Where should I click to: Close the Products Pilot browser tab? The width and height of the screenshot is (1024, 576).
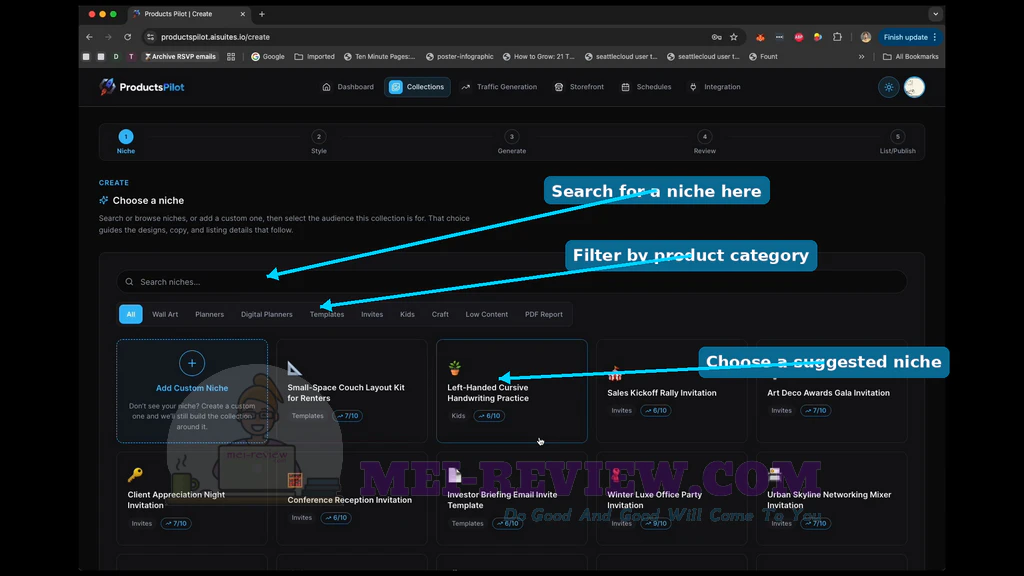(x=243, y=14)
